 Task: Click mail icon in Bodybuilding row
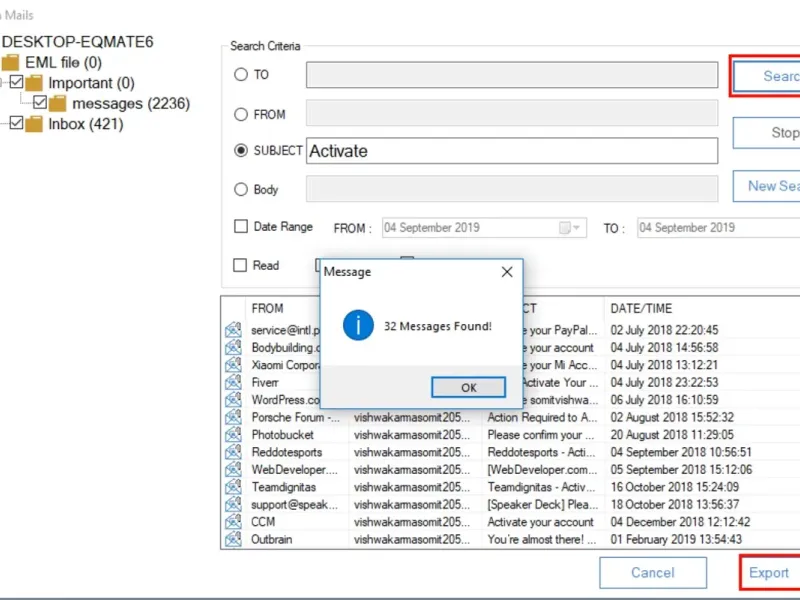tap(233, 347)
